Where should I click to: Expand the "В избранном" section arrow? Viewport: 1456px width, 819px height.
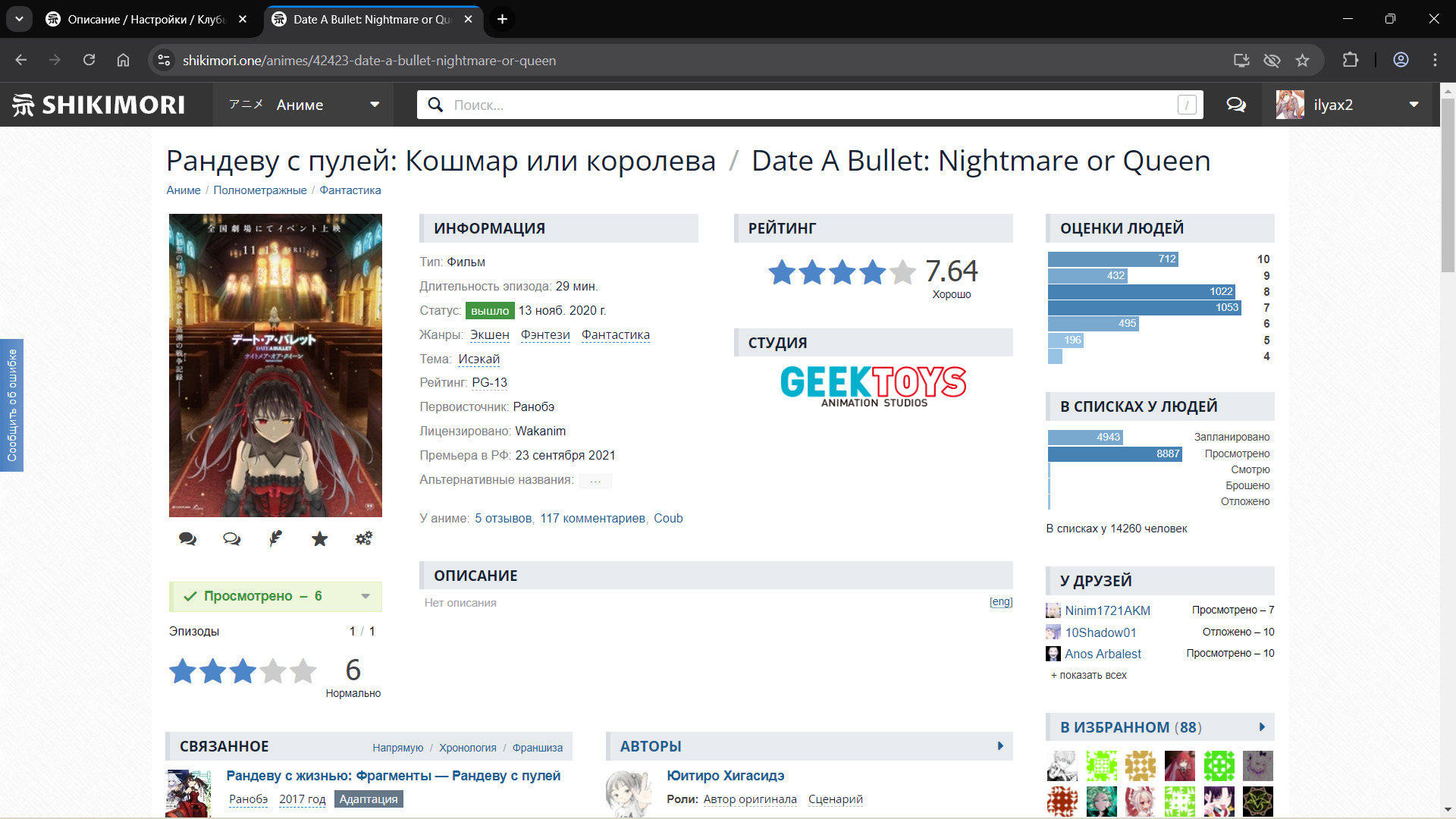[x=1262, y=727]
